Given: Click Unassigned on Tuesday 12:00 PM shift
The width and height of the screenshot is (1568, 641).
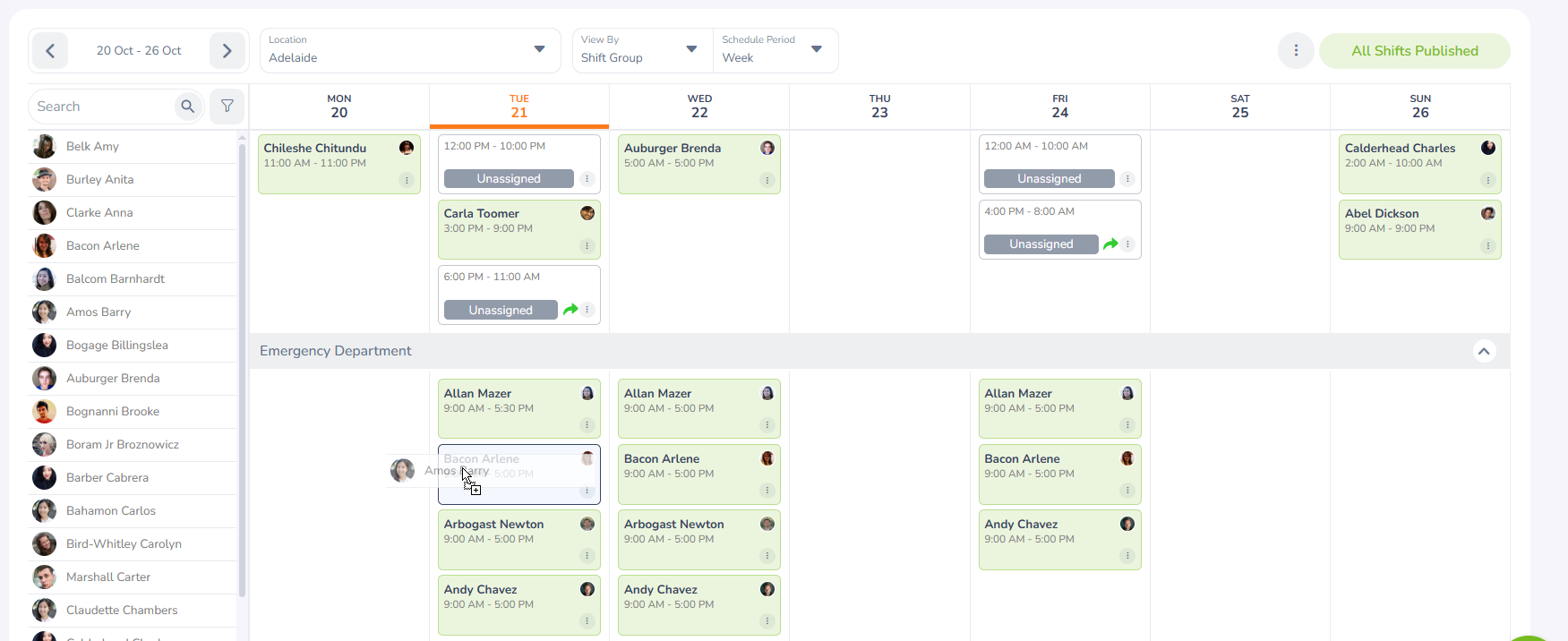Looking at the screenshot, I should tap(509, 179).
